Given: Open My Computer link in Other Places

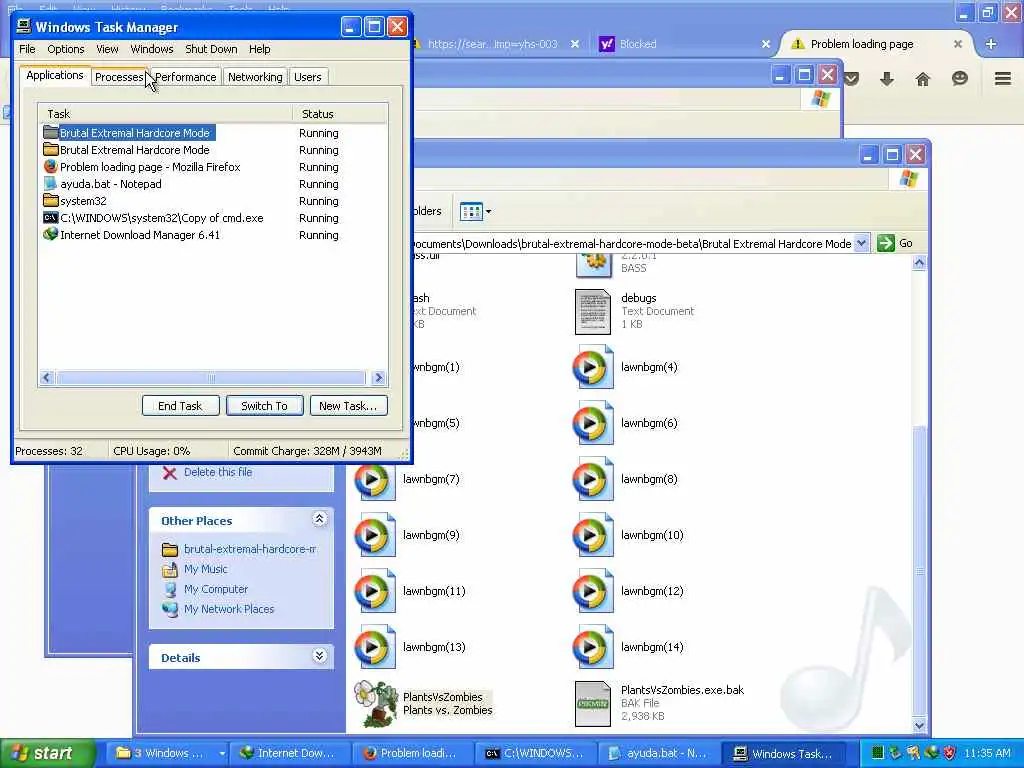Looking at the screenshot, I should coord(216,589).
